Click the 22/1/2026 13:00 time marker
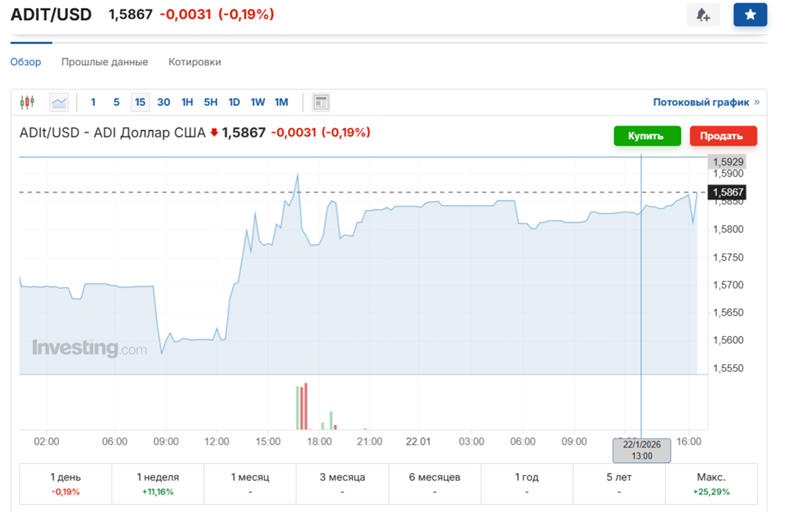Image resolution: width=787 pixels, height=512 pixels. pyautogui.click(x=641, y=450)
